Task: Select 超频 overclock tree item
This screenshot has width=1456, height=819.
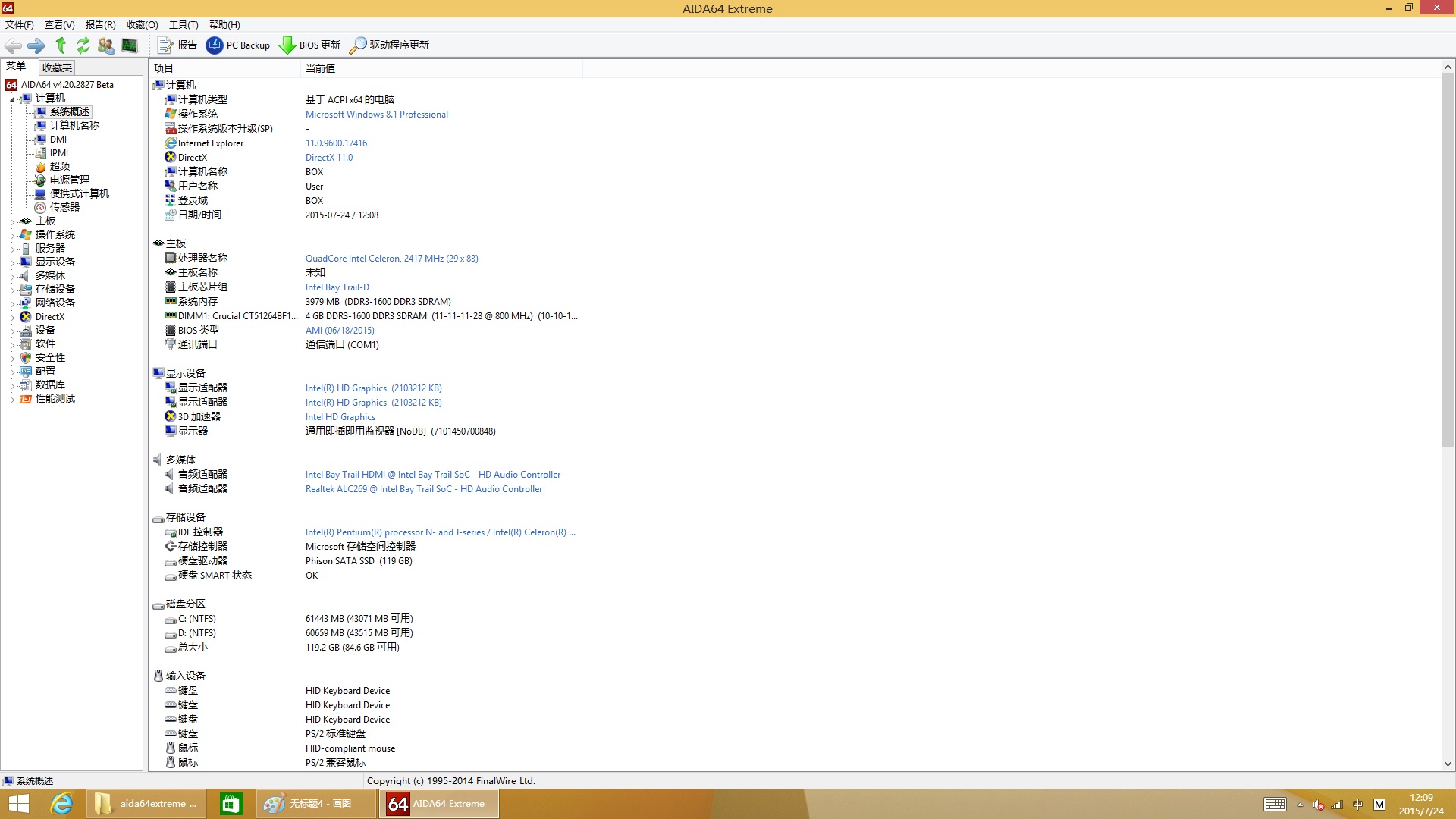Action: [60, 166]
